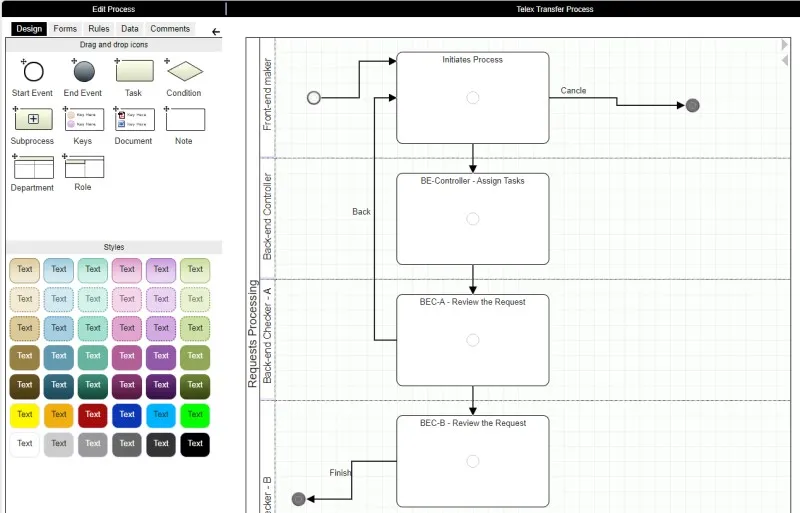Image resolution: width=800 pixels, height=513 pixels.
Task: Click the Finish arrow label
Action: click(340, 473)
